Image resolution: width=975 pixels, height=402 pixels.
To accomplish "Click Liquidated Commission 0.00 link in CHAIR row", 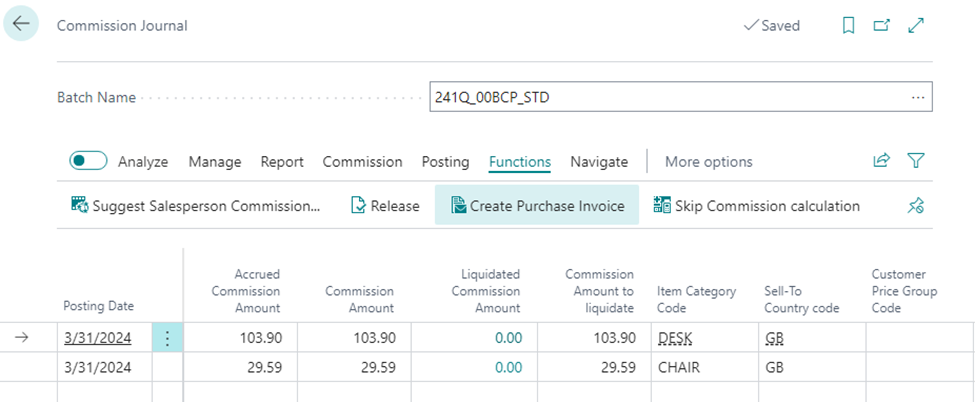I will tap(508, 367).
